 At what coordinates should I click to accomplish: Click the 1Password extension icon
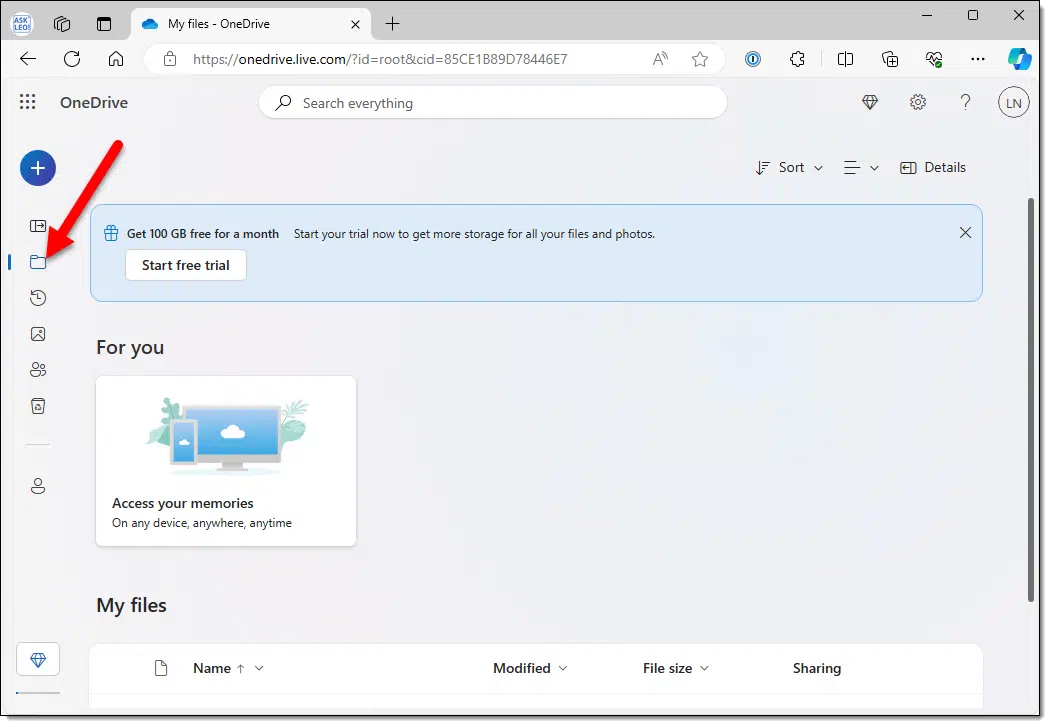753,59
